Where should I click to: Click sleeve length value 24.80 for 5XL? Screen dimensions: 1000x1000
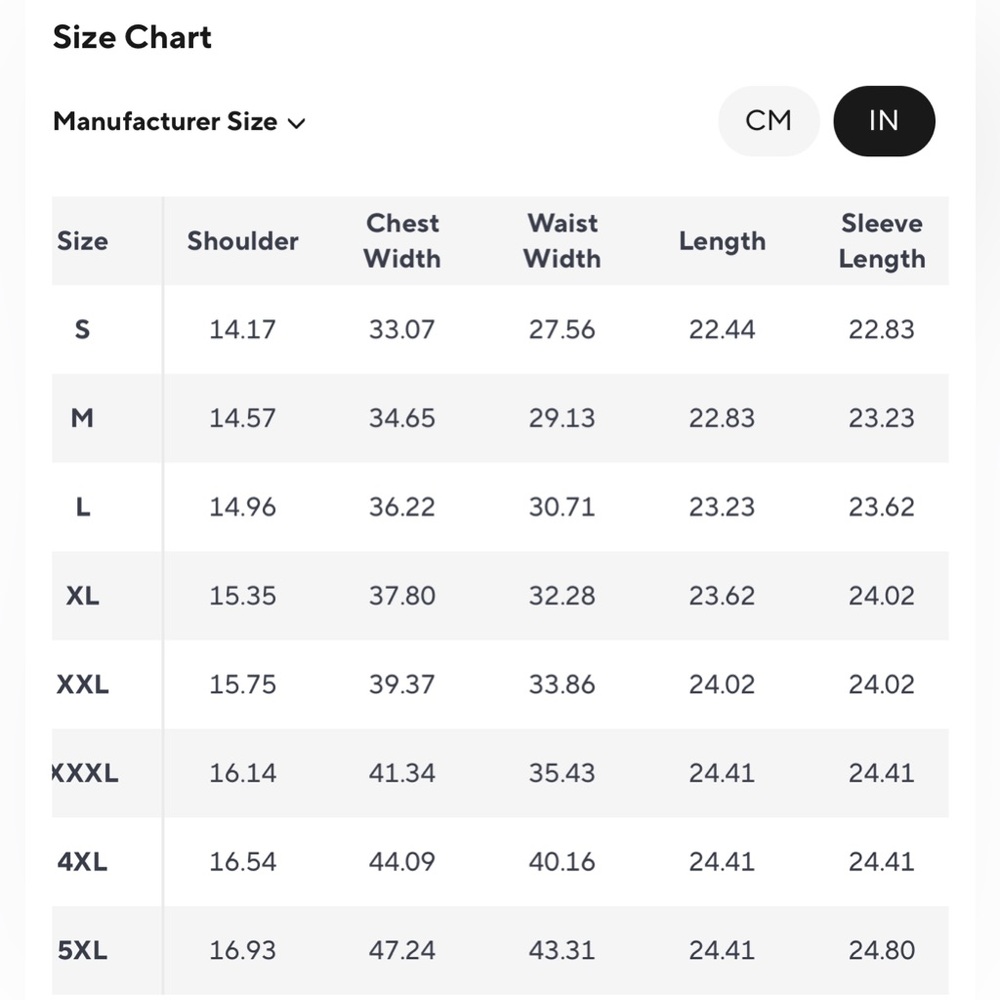pos(881,950)
